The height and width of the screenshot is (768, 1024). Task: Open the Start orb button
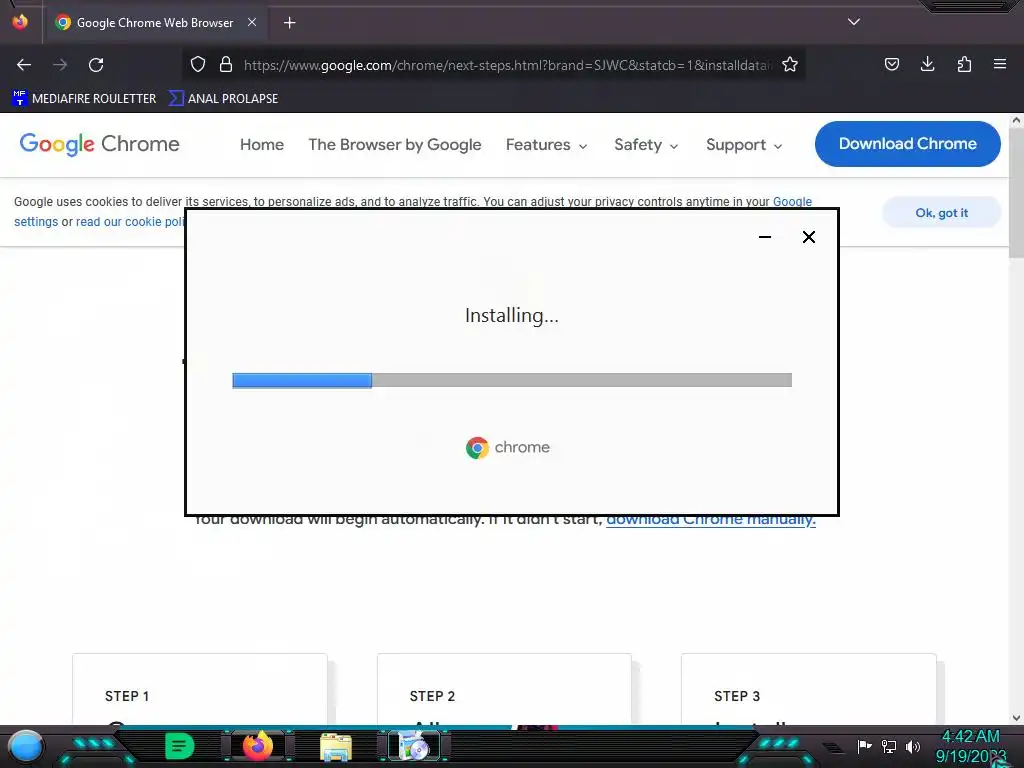tap(26, 746)
